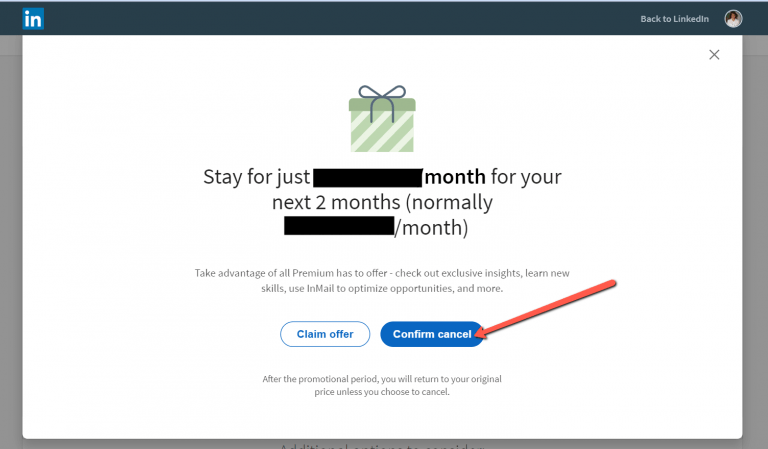Accept the discount with Claim offer

coord(325,334)
